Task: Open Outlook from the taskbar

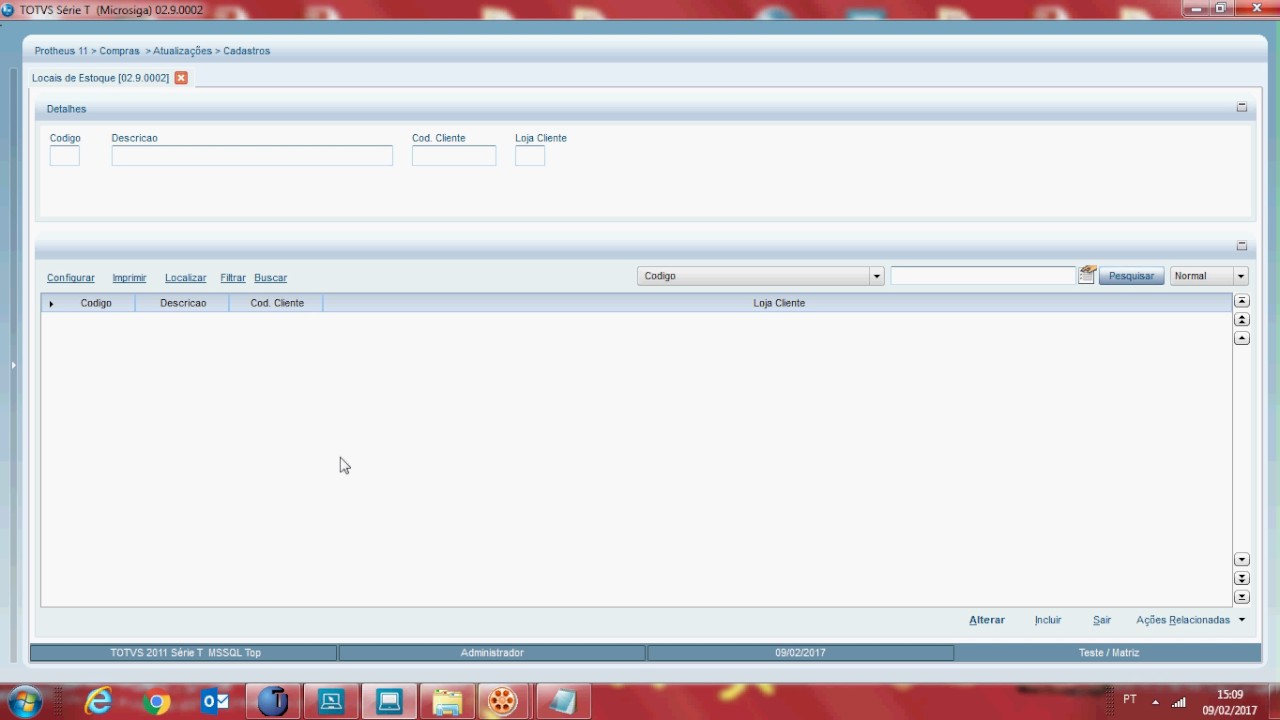Action: pos(215,702)
